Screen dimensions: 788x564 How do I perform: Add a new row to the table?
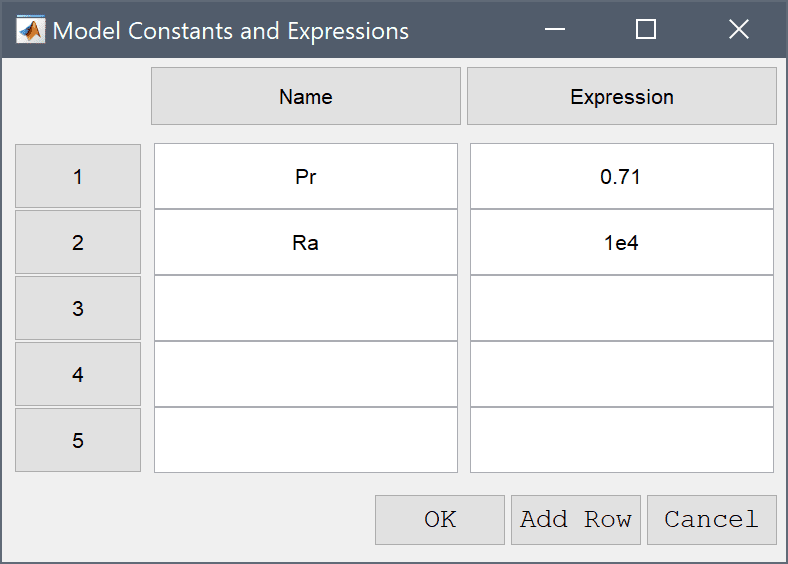[576, 520]
